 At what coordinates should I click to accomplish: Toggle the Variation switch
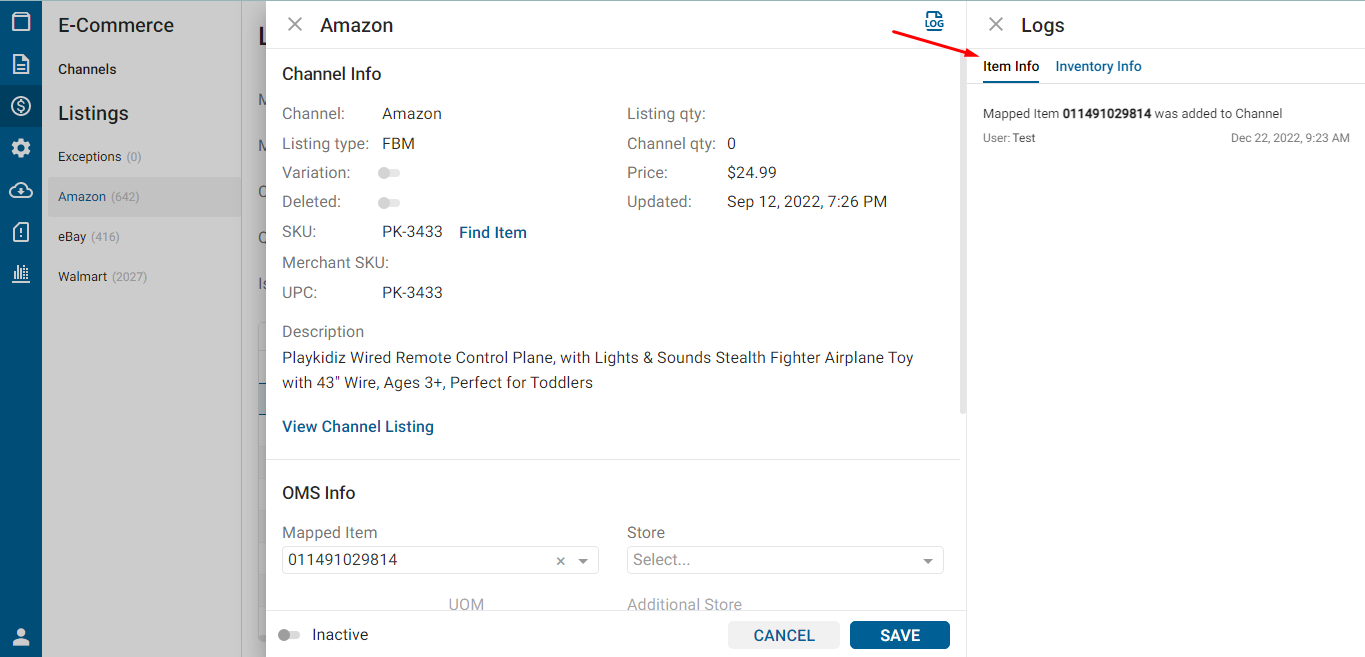(x=389, y=173)
